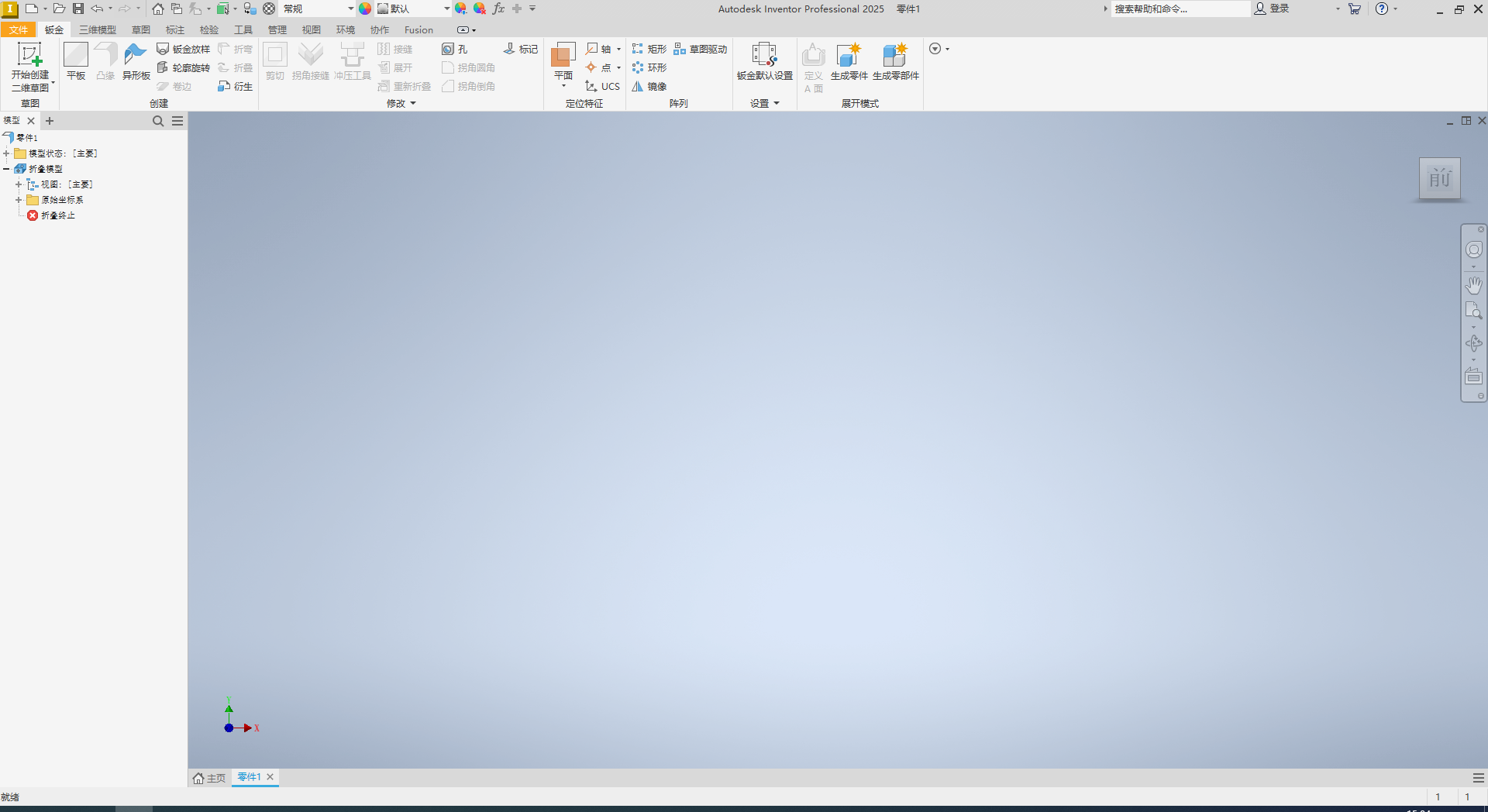Open the Punch Tool (冲压工具)

click(353, 62)
